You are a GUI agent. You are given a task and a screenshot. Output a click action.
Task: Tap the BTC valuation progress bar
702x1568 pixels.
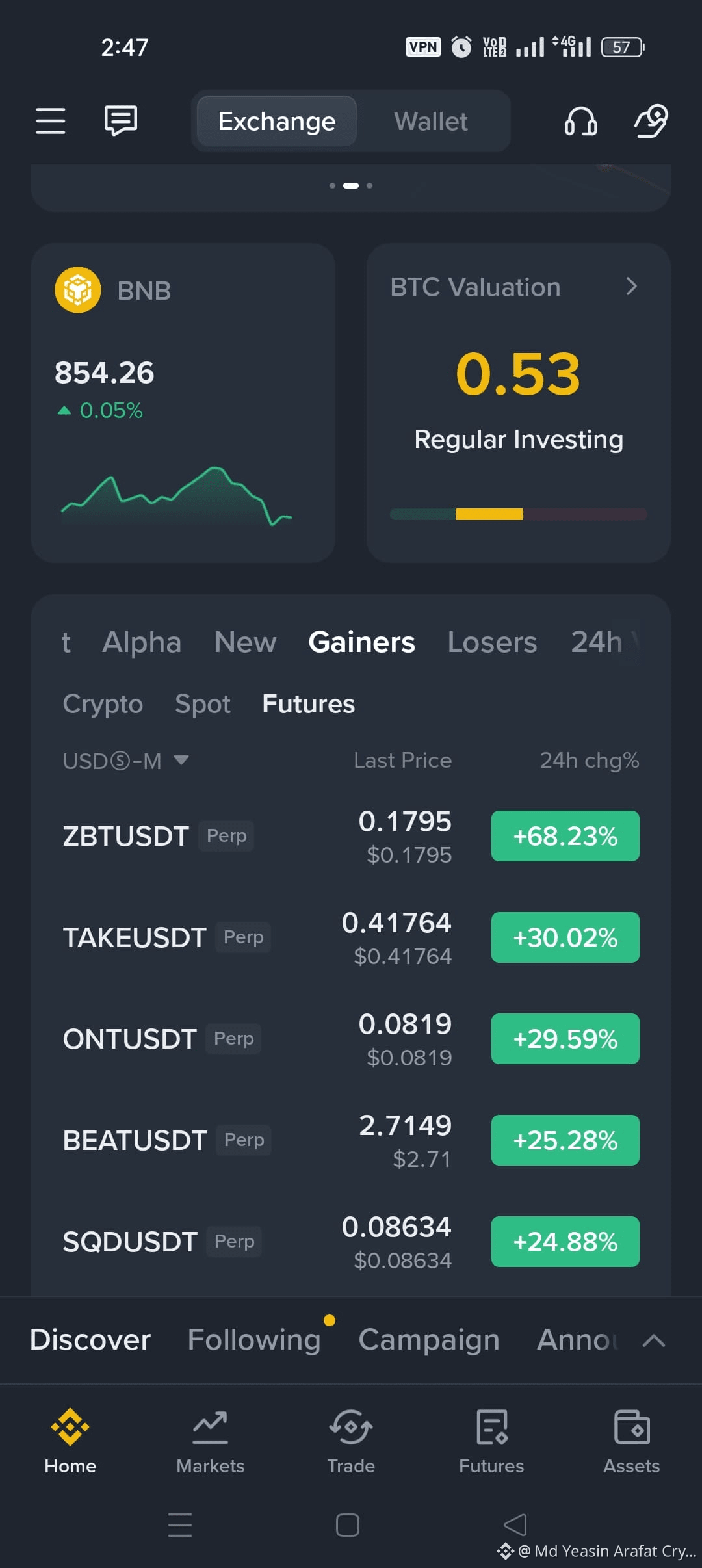(519, 514)
